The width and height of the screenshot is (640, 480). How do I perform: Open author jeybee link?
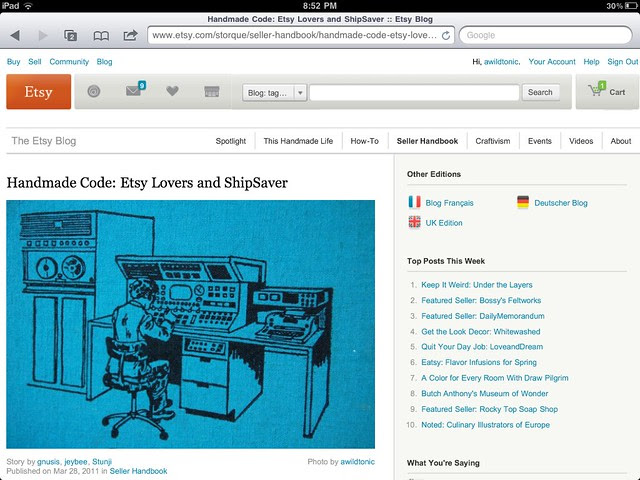(76, 462)
